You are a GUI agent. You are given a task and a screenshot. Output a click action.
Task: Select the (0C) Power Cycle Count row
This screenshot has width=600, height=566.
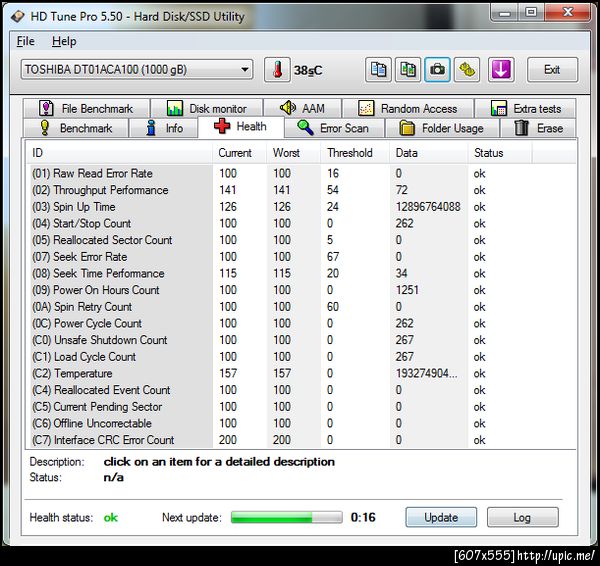[300, 323]
